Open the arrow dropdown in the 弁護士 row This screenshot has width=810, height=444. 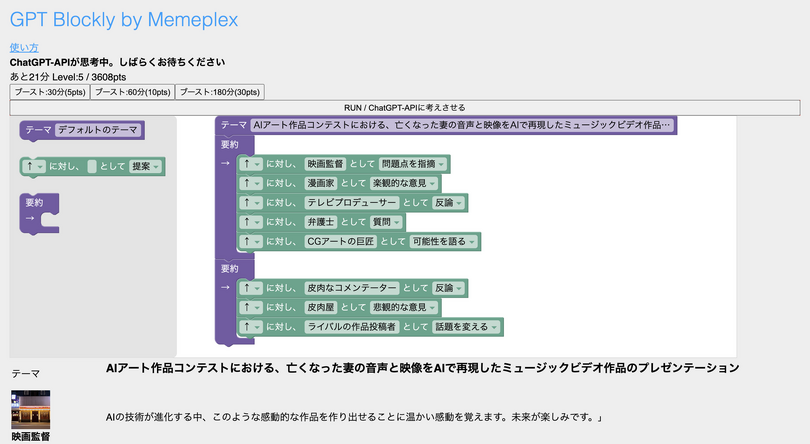point(251,222)
